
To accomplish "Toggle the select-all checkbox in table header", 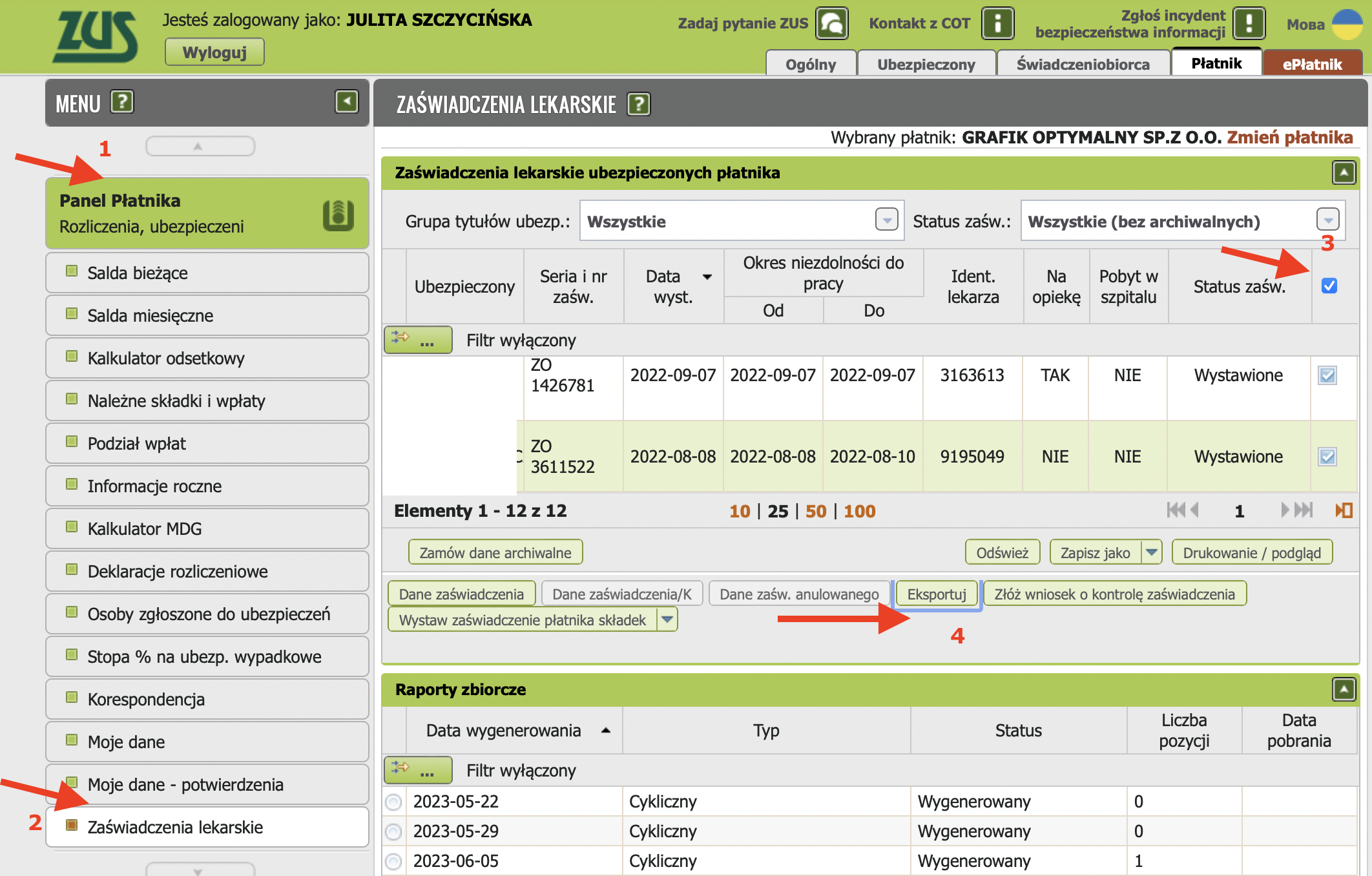I will coord(1329,286).
